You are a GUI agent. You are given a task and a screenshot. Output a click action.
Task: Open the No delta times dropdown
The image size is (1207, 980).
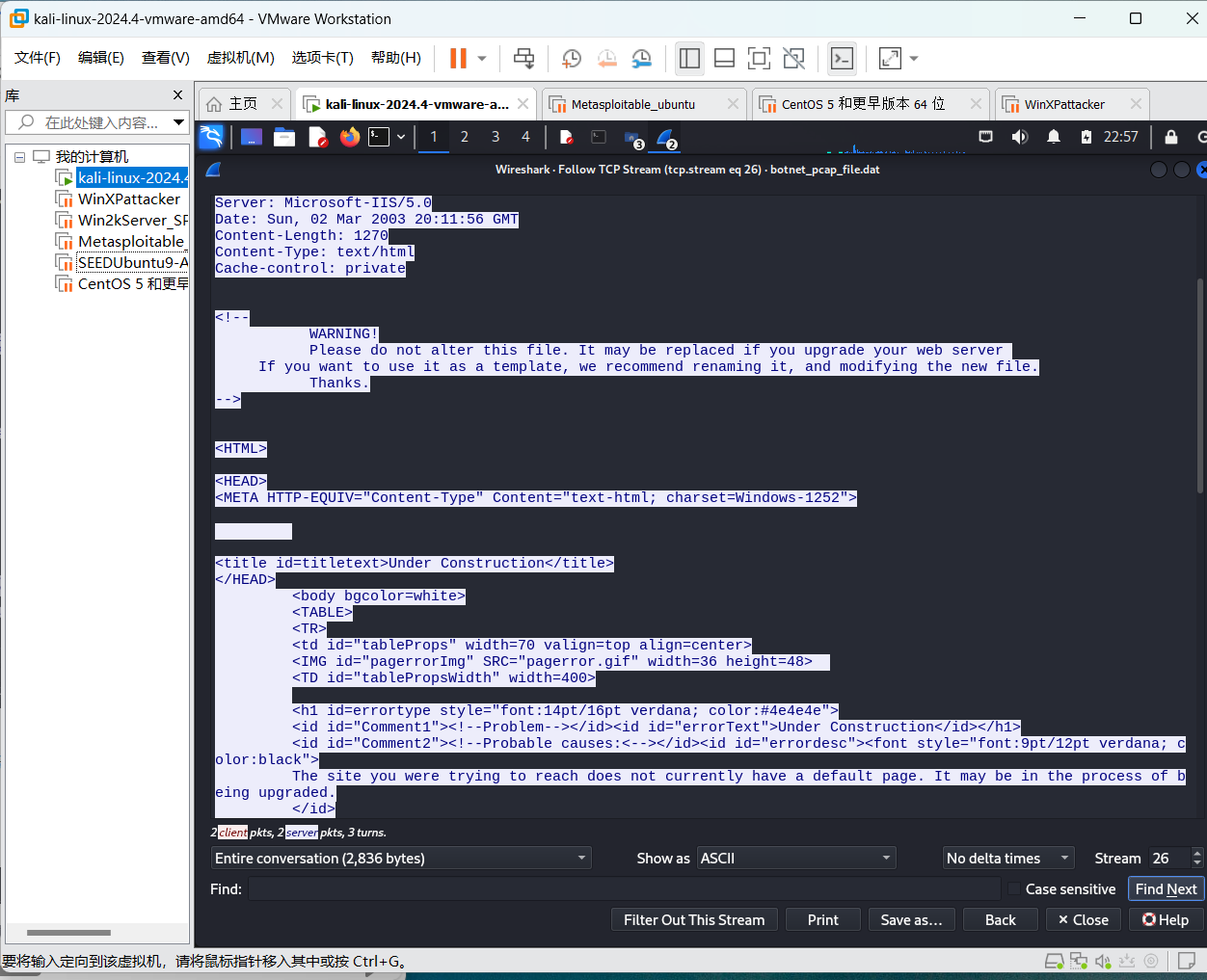tap(1008, 858)
